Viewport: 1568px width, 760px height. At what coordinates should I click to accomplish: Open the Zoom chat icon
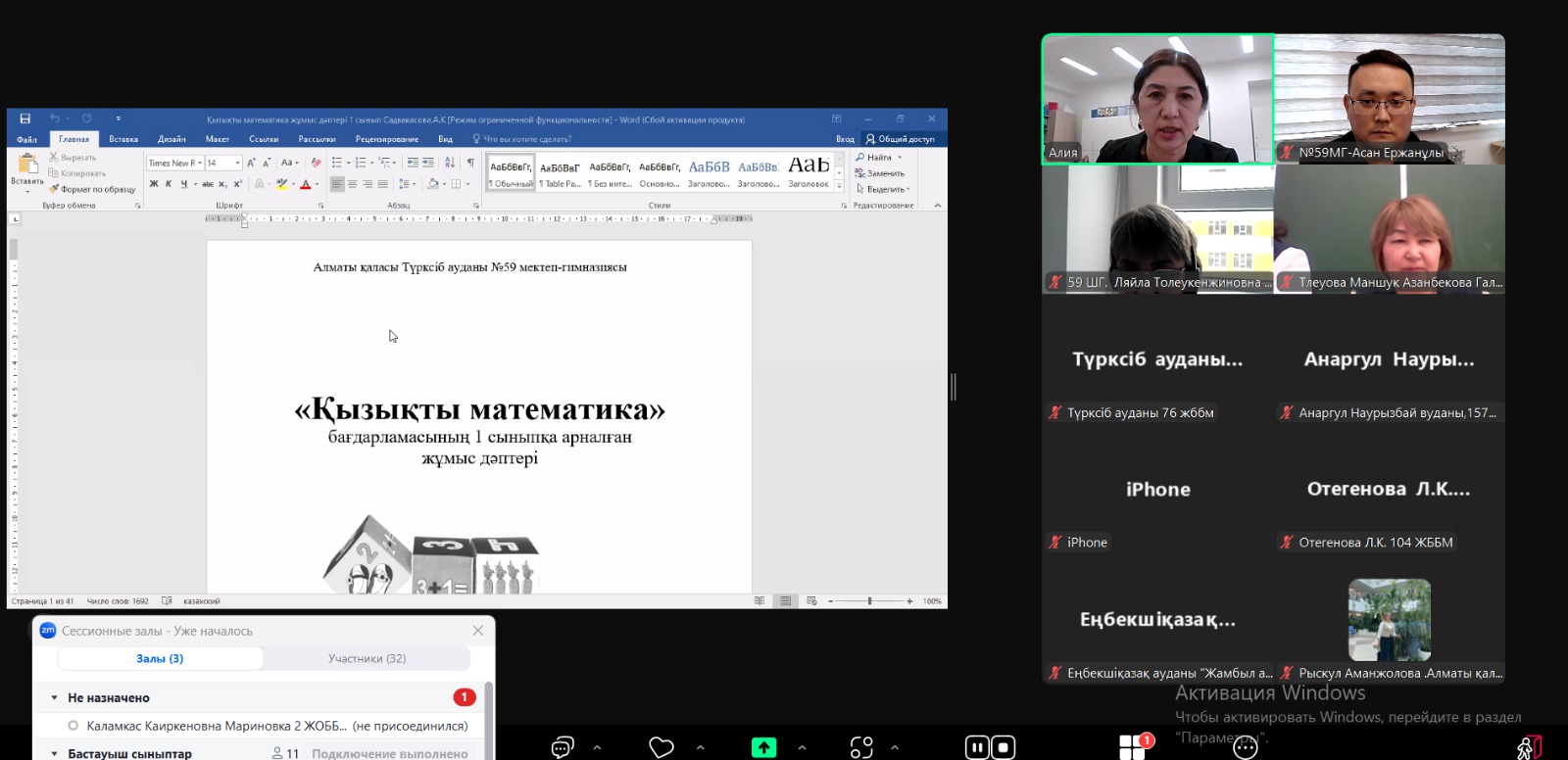(x=563, y=747)
